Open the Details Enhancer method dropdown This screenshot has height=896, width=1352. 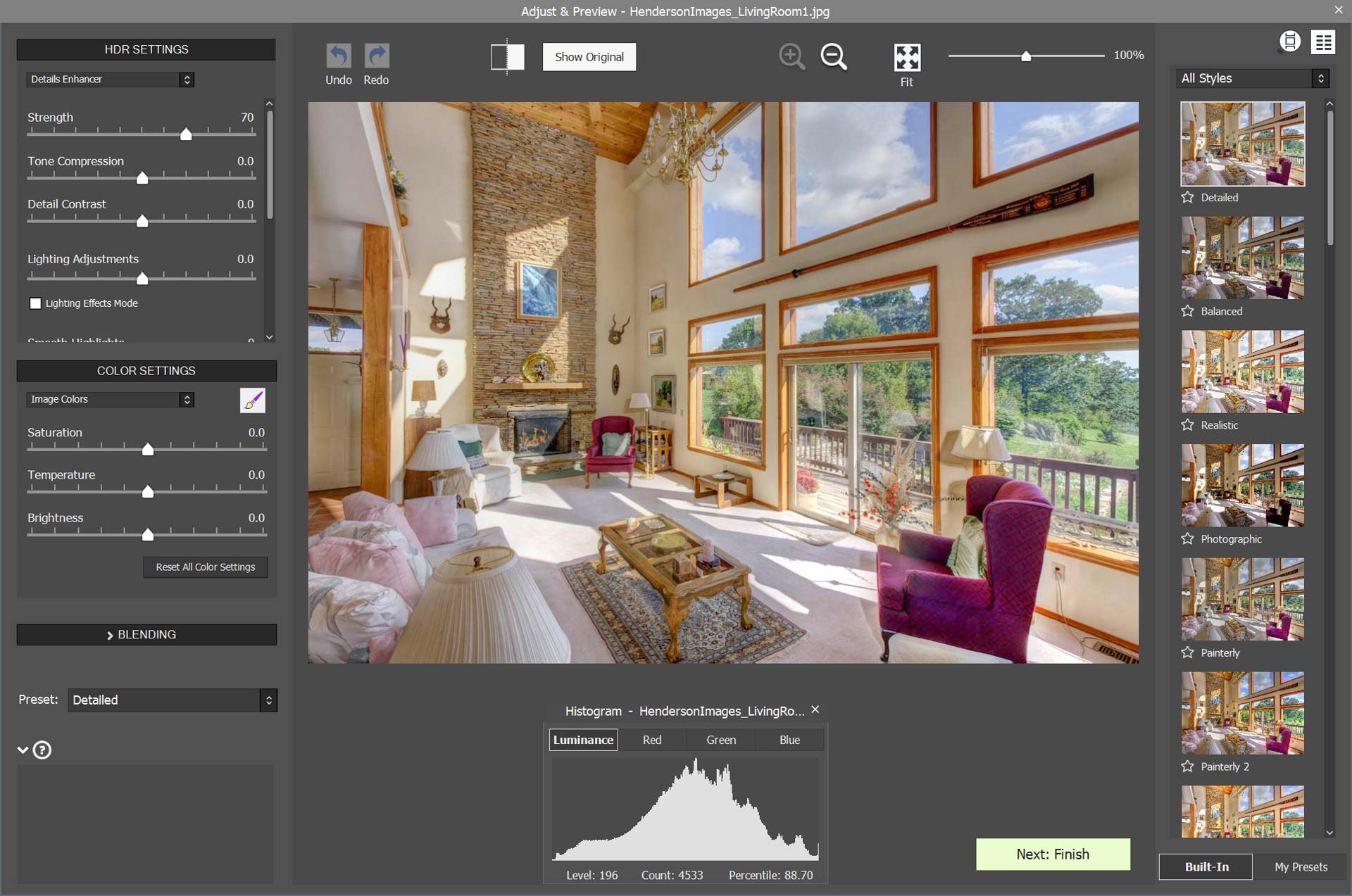(x=111, y=80)
